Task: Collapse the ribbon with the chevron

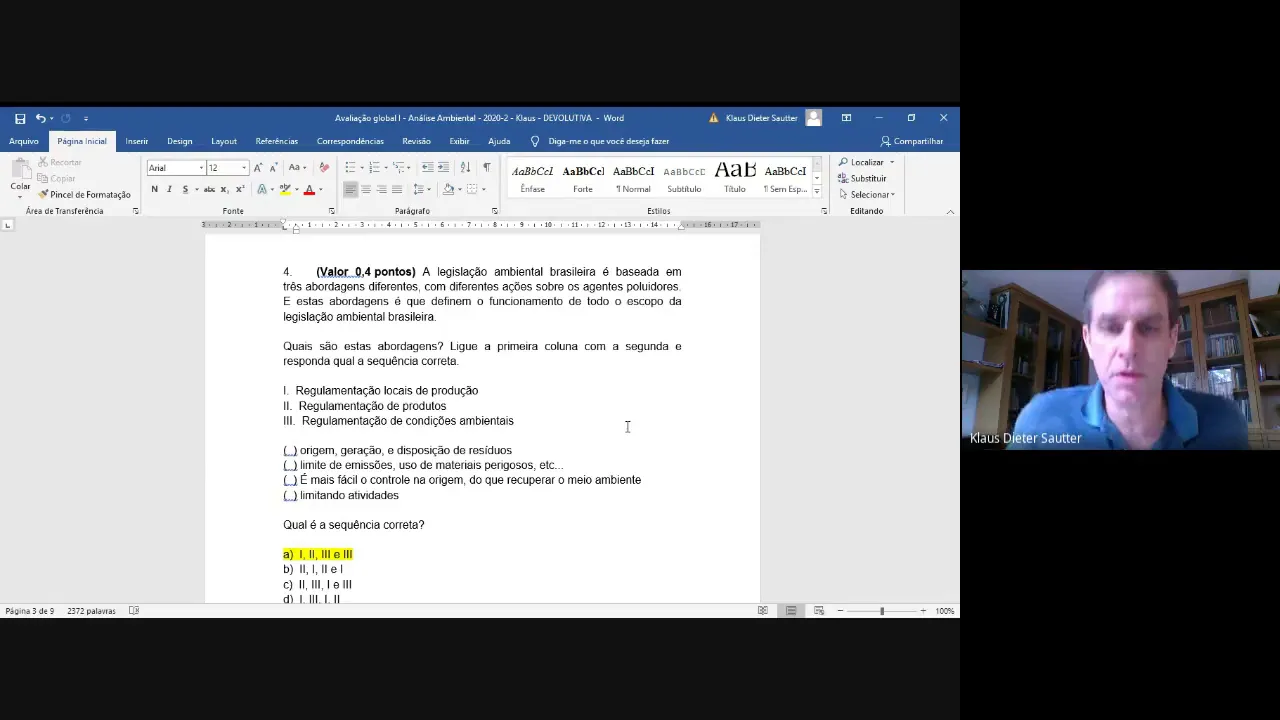Action: [x=950, y=211]
